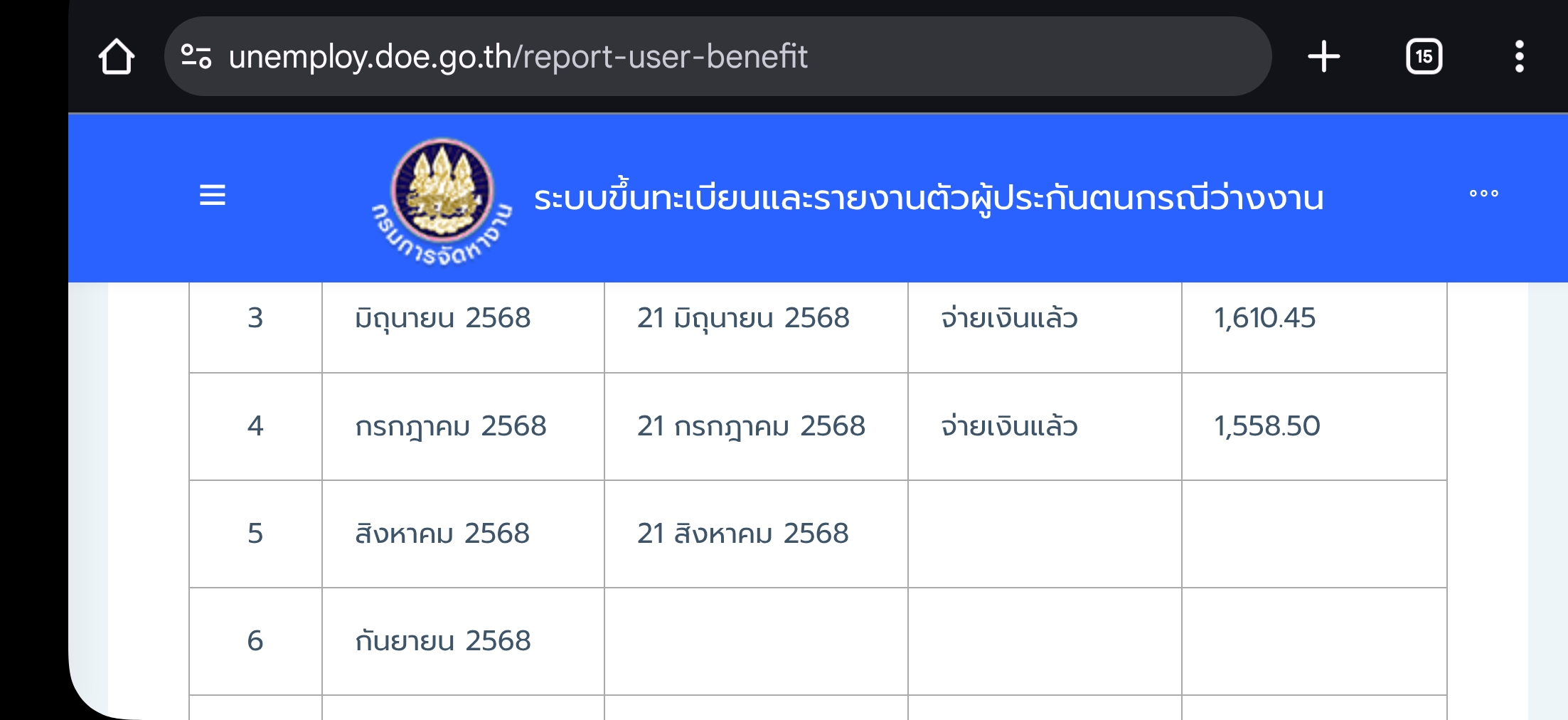The image size is (1568, 720).
Task: Open the tab switcher showing 15 tabs
Action: click(1424, 56)
